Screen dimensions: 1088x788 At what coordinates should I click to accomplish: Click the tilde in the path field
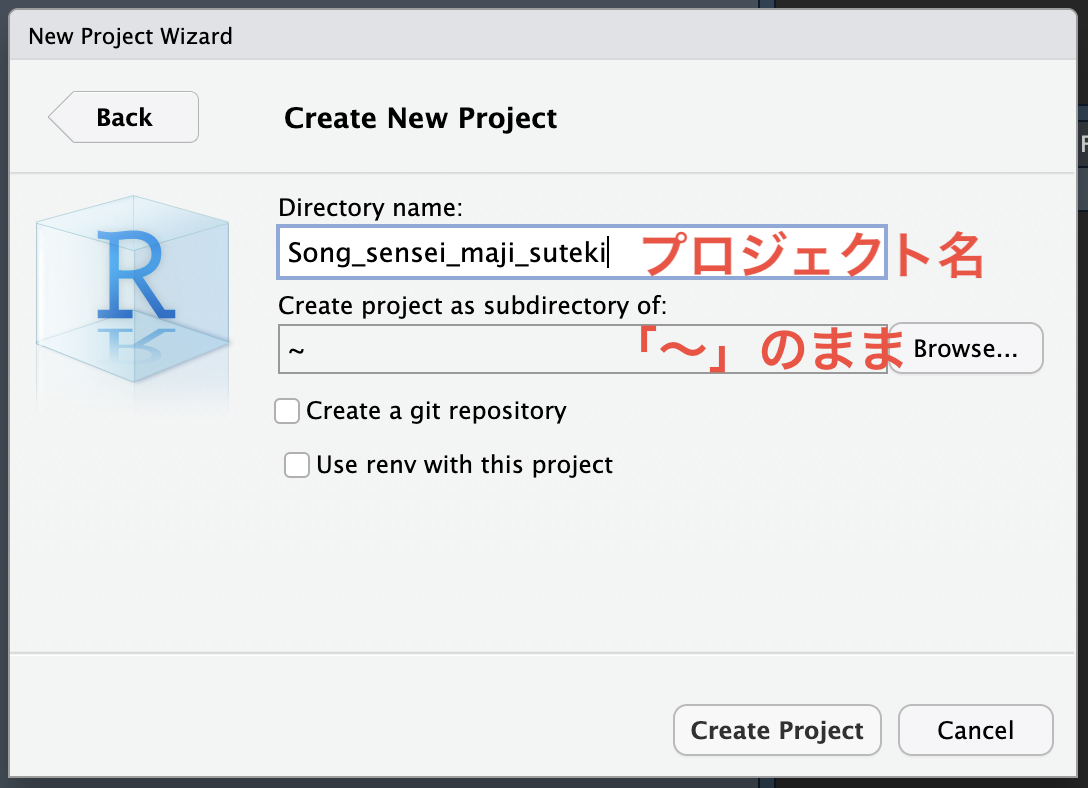[296, 350]
